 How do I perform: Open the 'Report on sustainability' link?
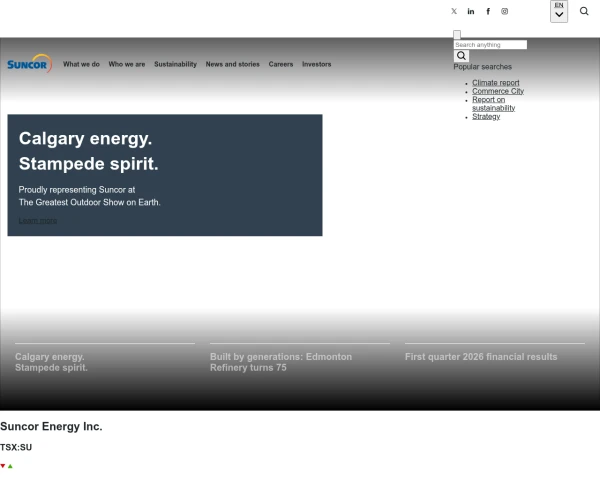pos(493,104)
